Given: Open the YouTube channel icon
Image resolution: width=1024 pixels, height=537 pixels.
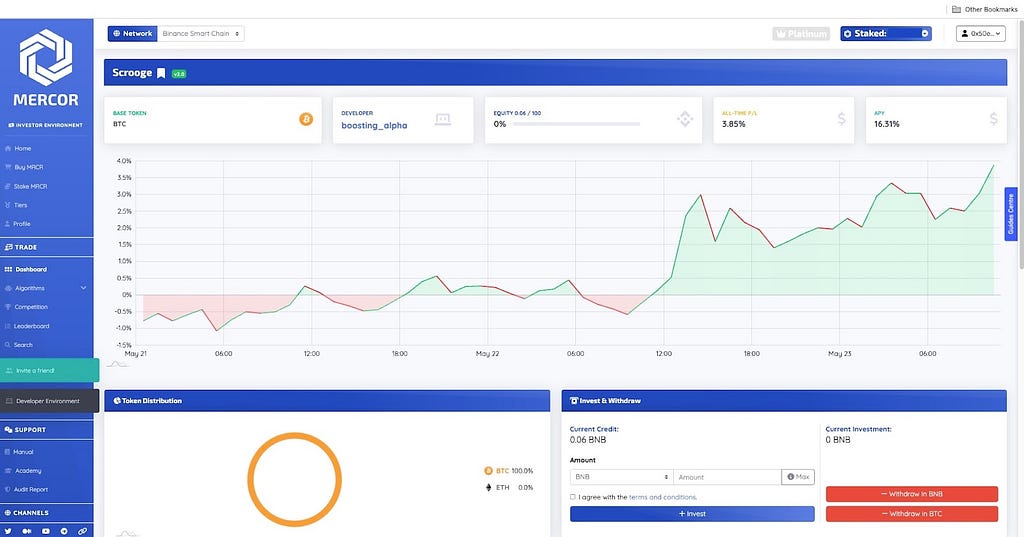Looking at the screenshot, I should click(46, 531).
